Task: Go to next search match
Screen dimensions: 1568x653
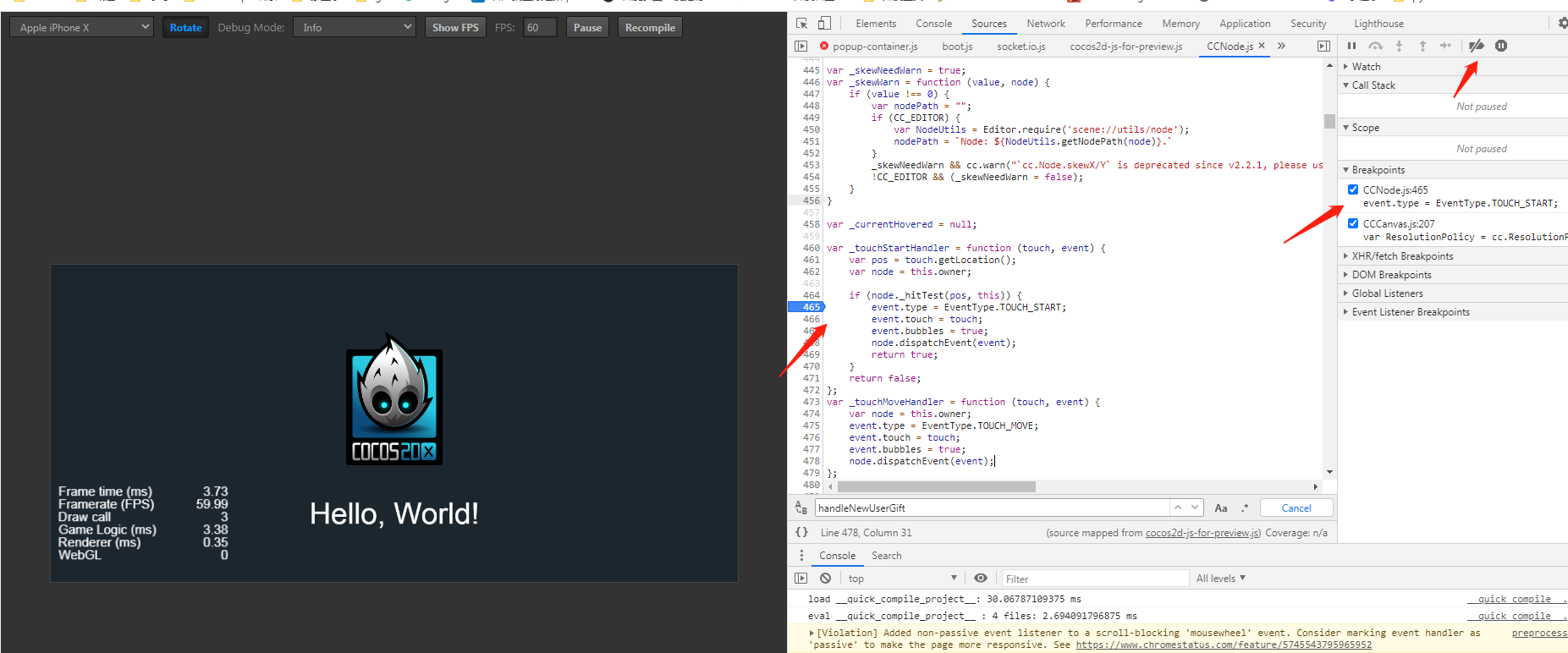Action: (1195, 508)
